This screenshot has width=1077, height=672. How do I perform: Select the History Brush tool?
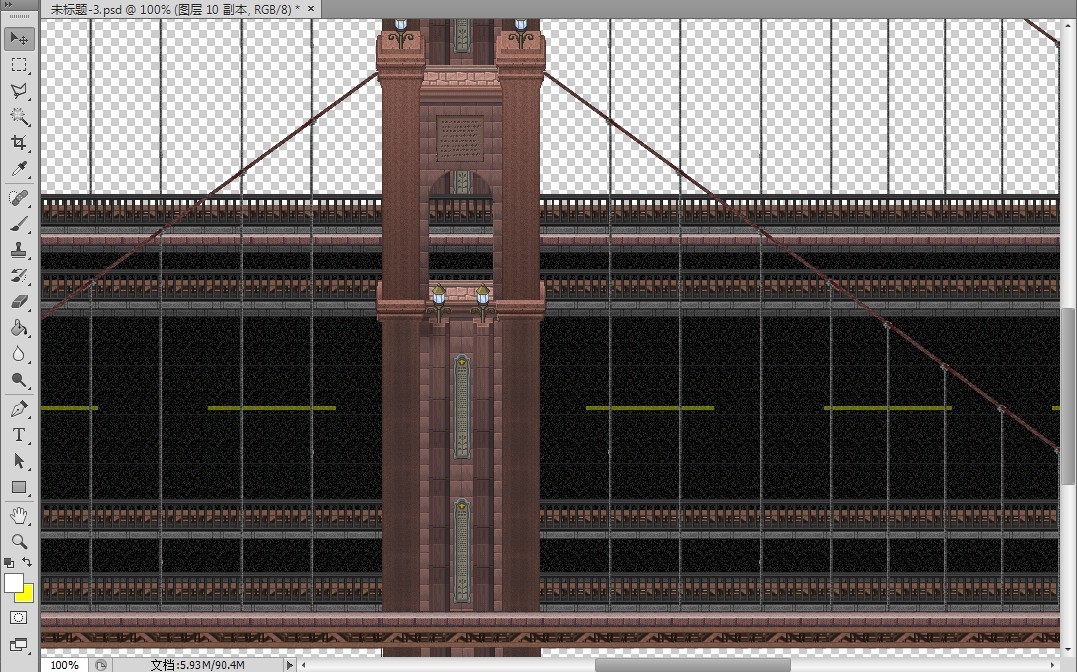(19, 276)
